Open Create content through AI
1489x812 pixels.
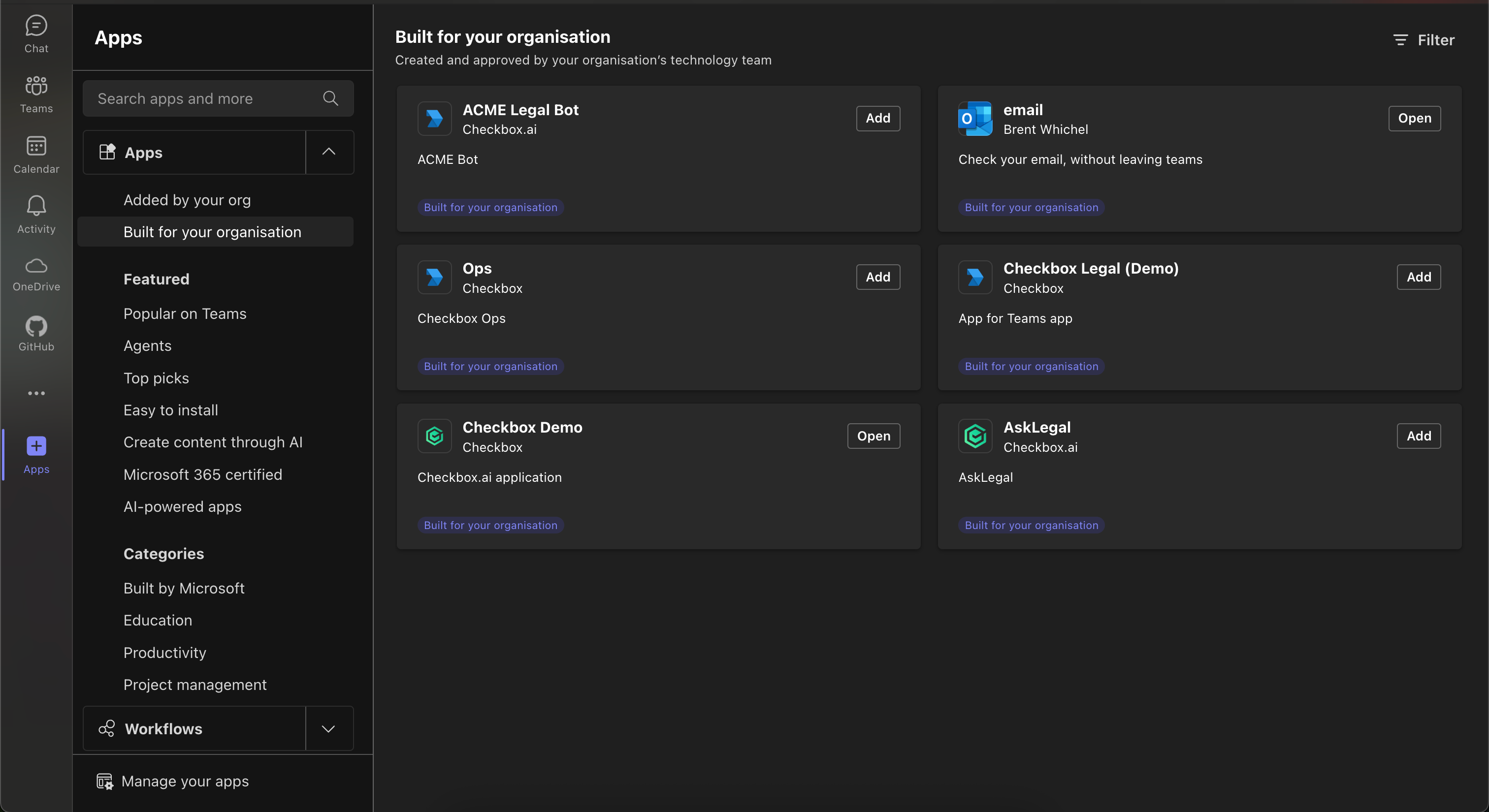pos(213,442)
